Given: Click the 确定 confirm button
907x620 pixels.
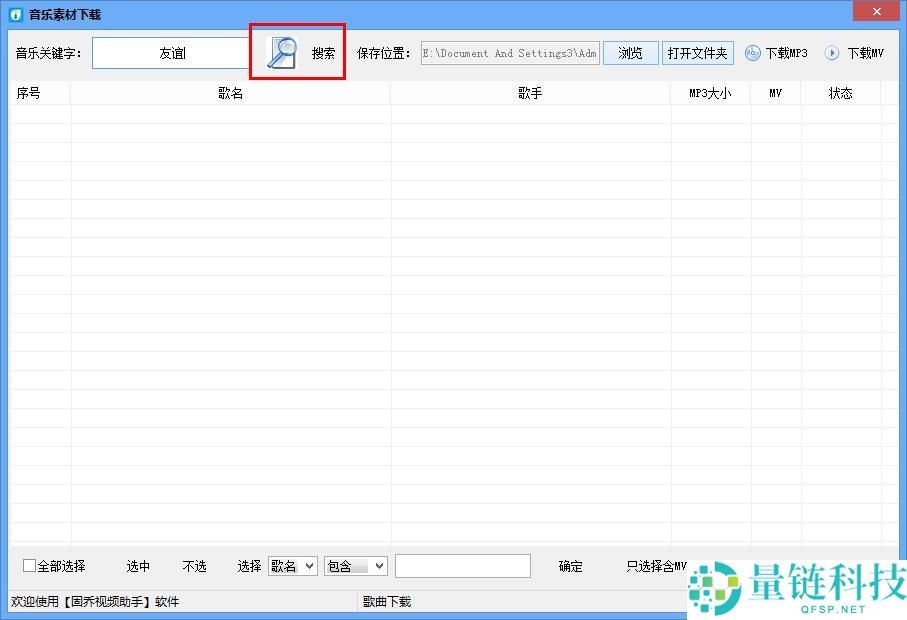Looking at the screenshot, I should pos(570,566).
